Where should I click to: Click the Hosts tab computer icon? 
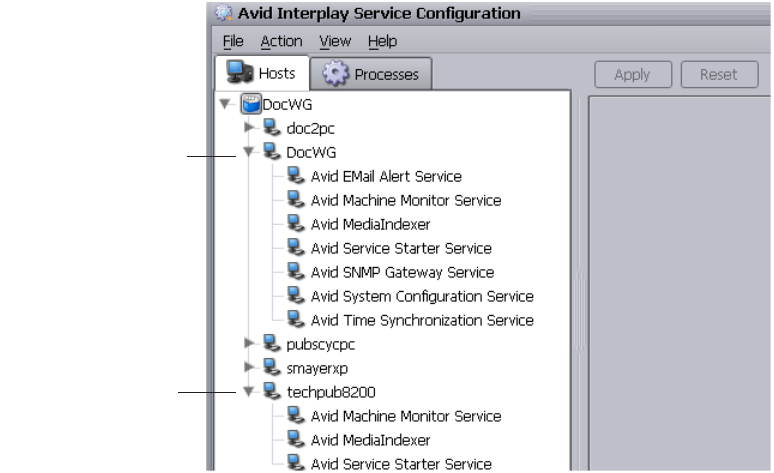[239, 73]
